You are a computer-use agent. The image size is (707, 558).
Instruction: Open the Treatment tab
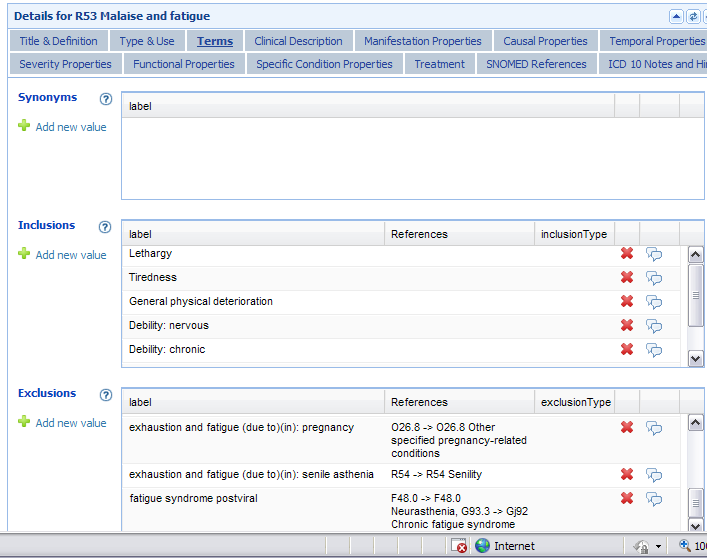tap(440, 64)
